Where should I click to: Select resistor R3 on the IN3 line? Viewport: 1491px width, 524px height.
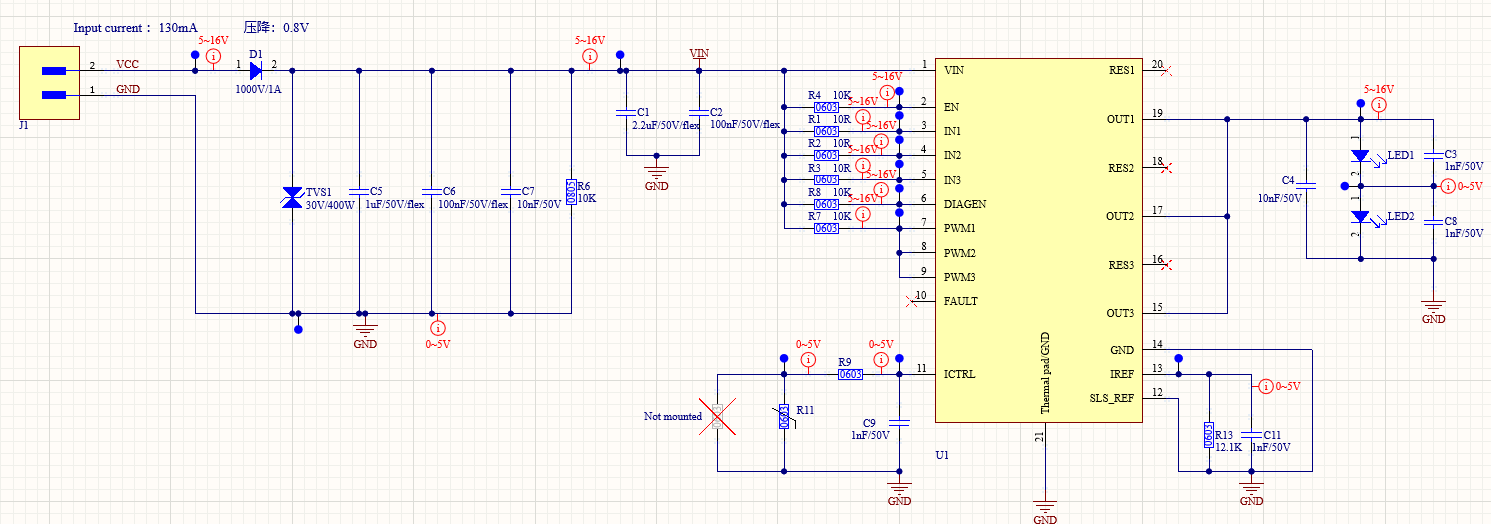point(826,180)
